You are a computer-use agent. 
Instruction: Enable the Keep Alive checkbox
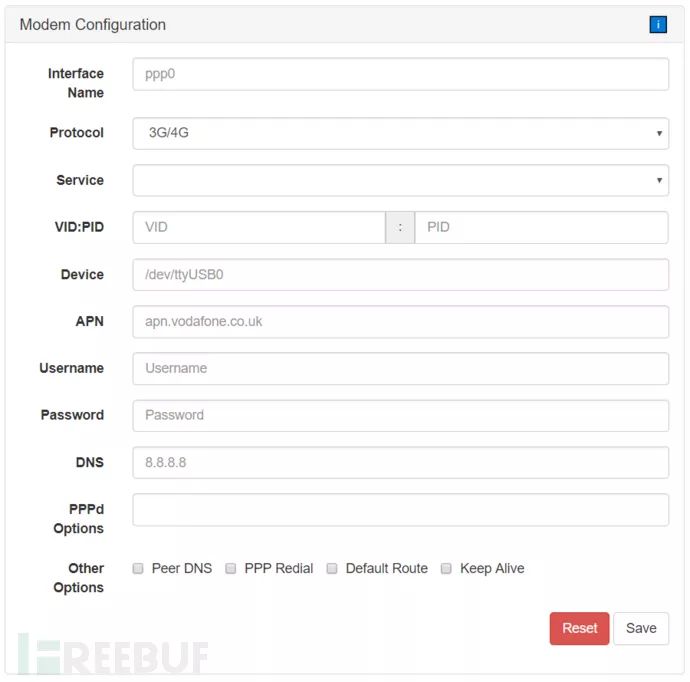(447, 569)
